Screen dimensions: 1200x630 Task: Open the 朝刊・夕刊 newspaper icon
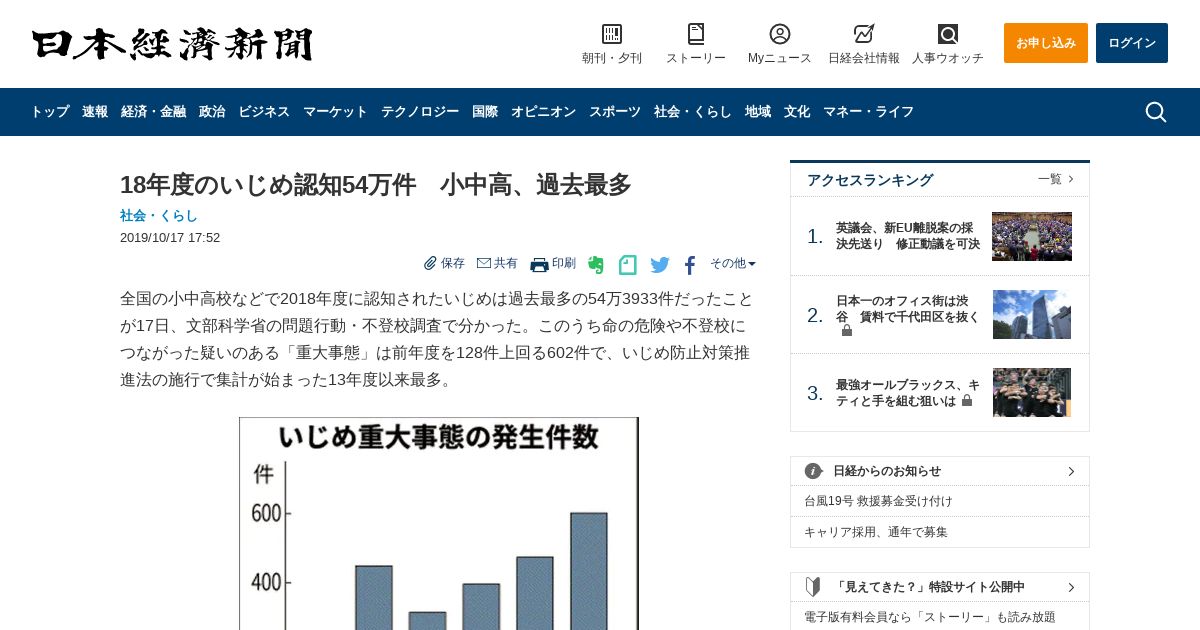pos(612,34)
